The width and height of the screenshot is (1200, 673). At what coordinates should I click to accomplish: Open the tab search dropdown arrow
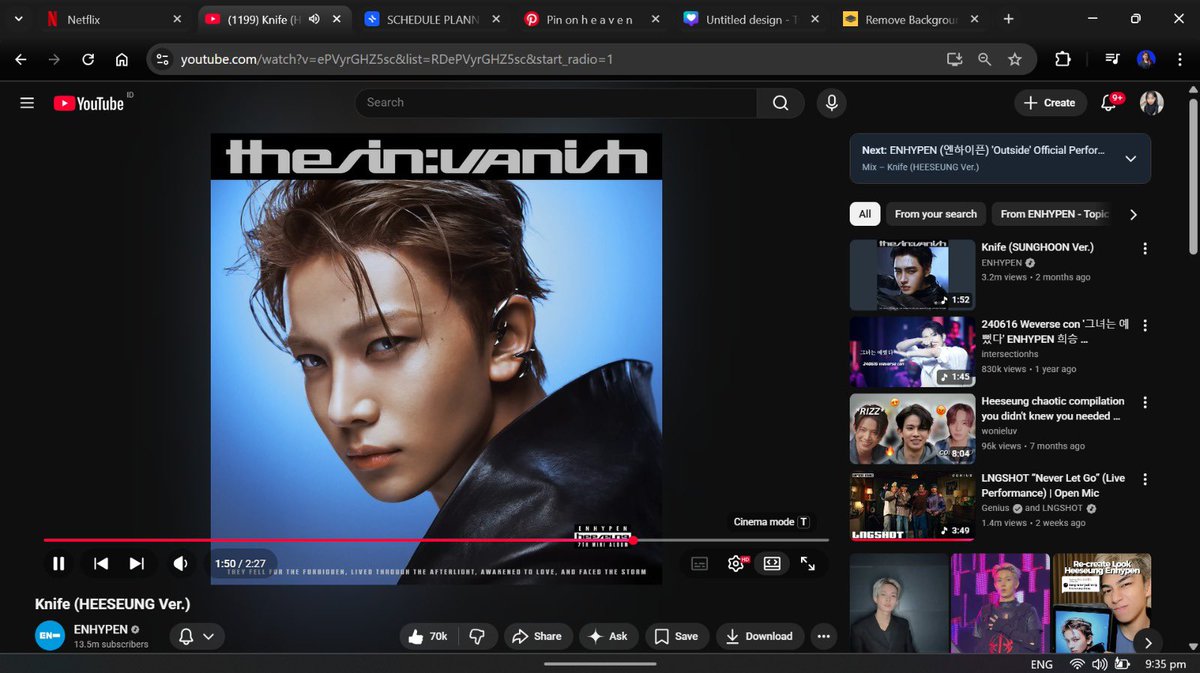coord(18,20)
